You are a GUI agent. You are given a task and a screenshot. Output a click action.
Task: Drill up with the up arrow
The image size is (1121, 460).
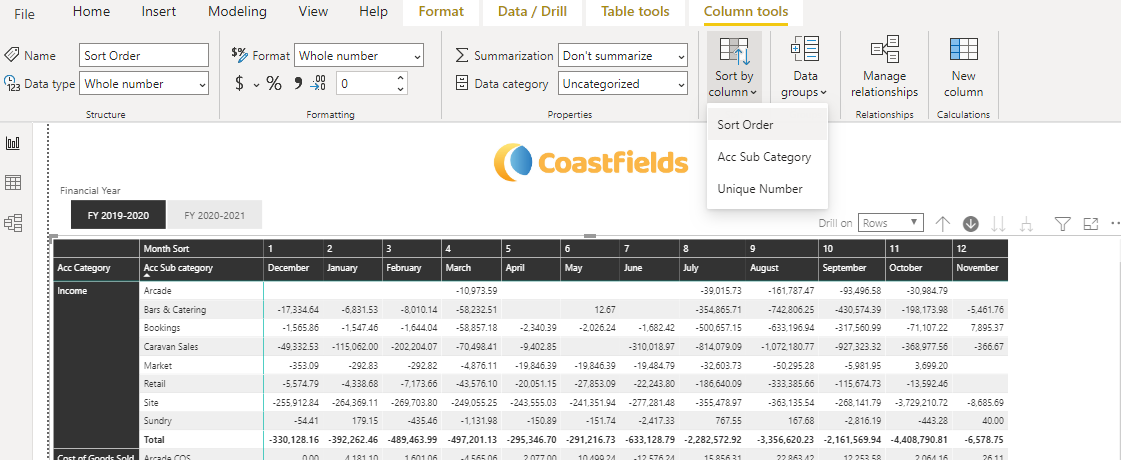click(942, 224)
